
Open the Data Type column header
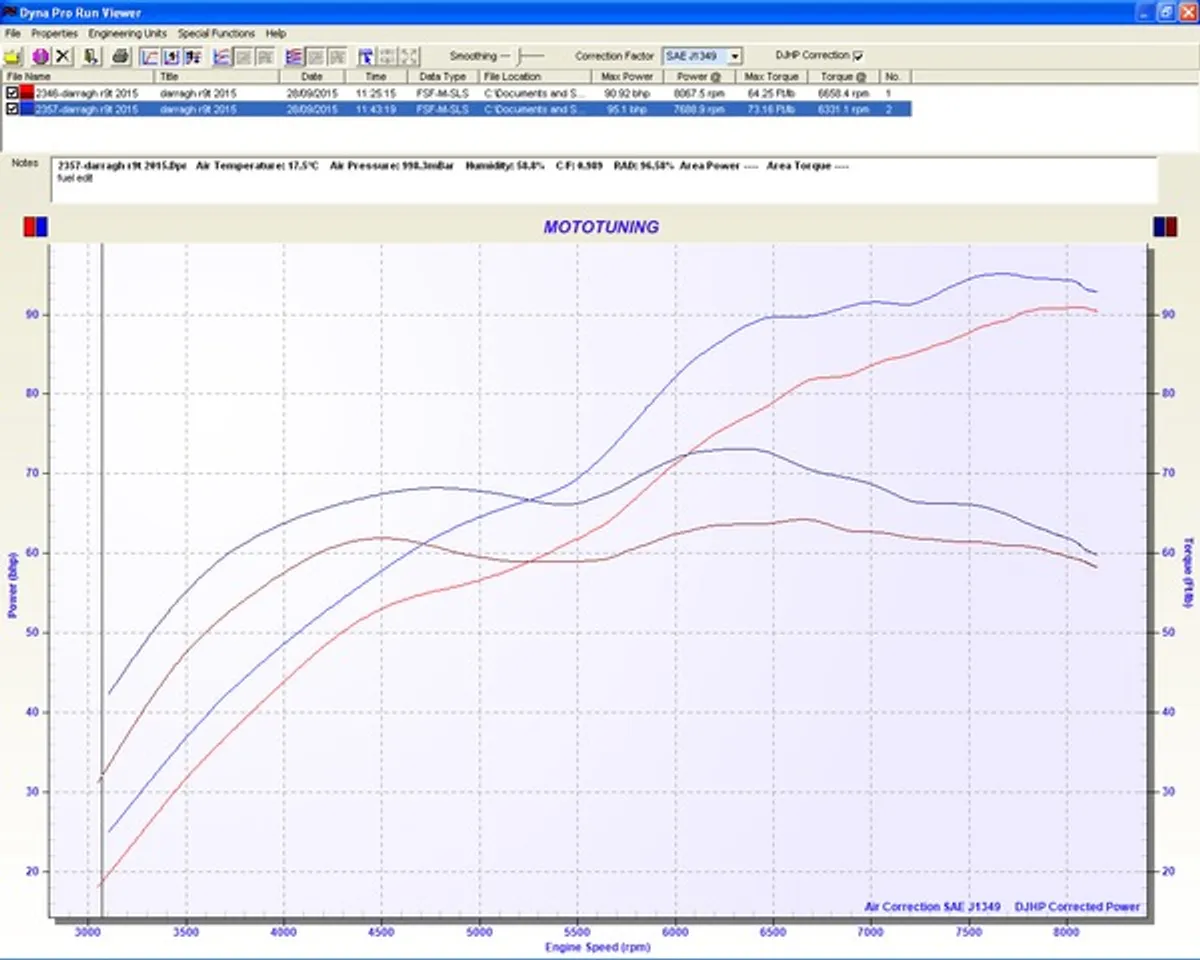pos(441,76)
